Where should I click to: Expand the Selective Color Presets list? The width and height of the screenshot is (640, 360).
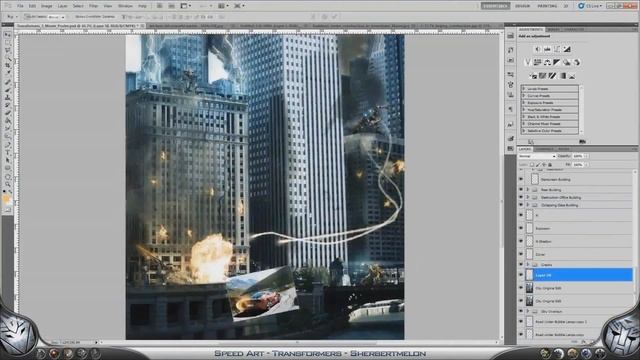[x=524, y=131]
